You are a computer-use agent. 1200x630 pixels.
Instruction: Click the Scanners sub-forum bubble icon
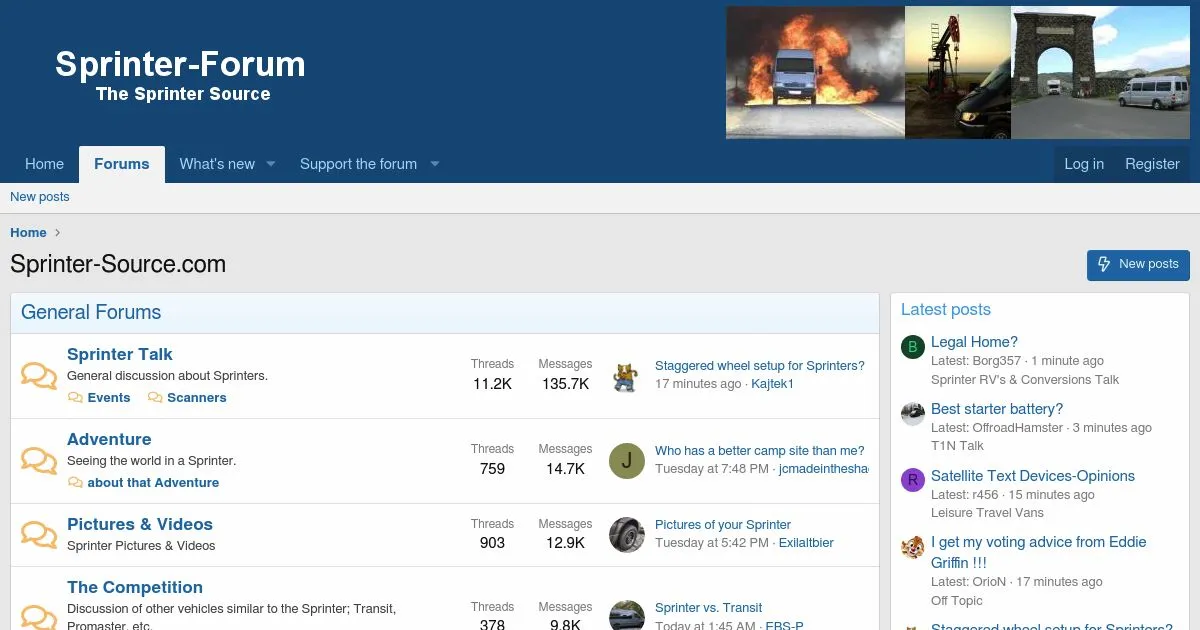click(x=155, y=398)
